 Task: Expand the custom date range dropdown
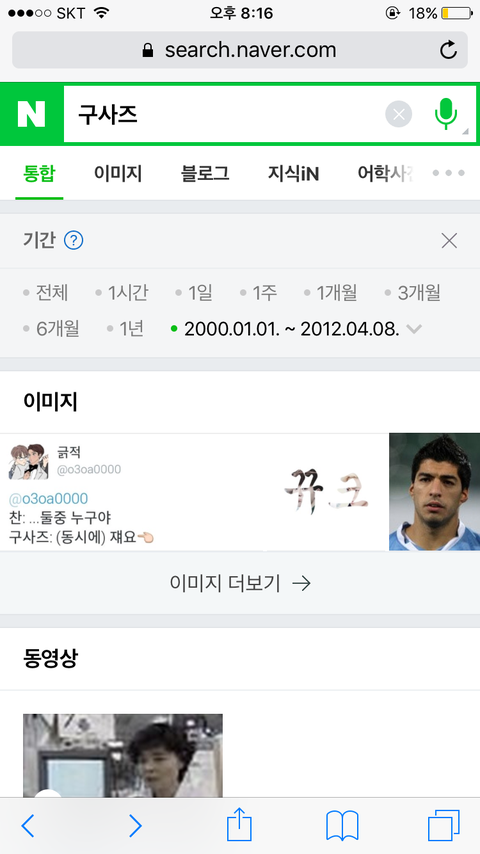(x=414, y=329)
